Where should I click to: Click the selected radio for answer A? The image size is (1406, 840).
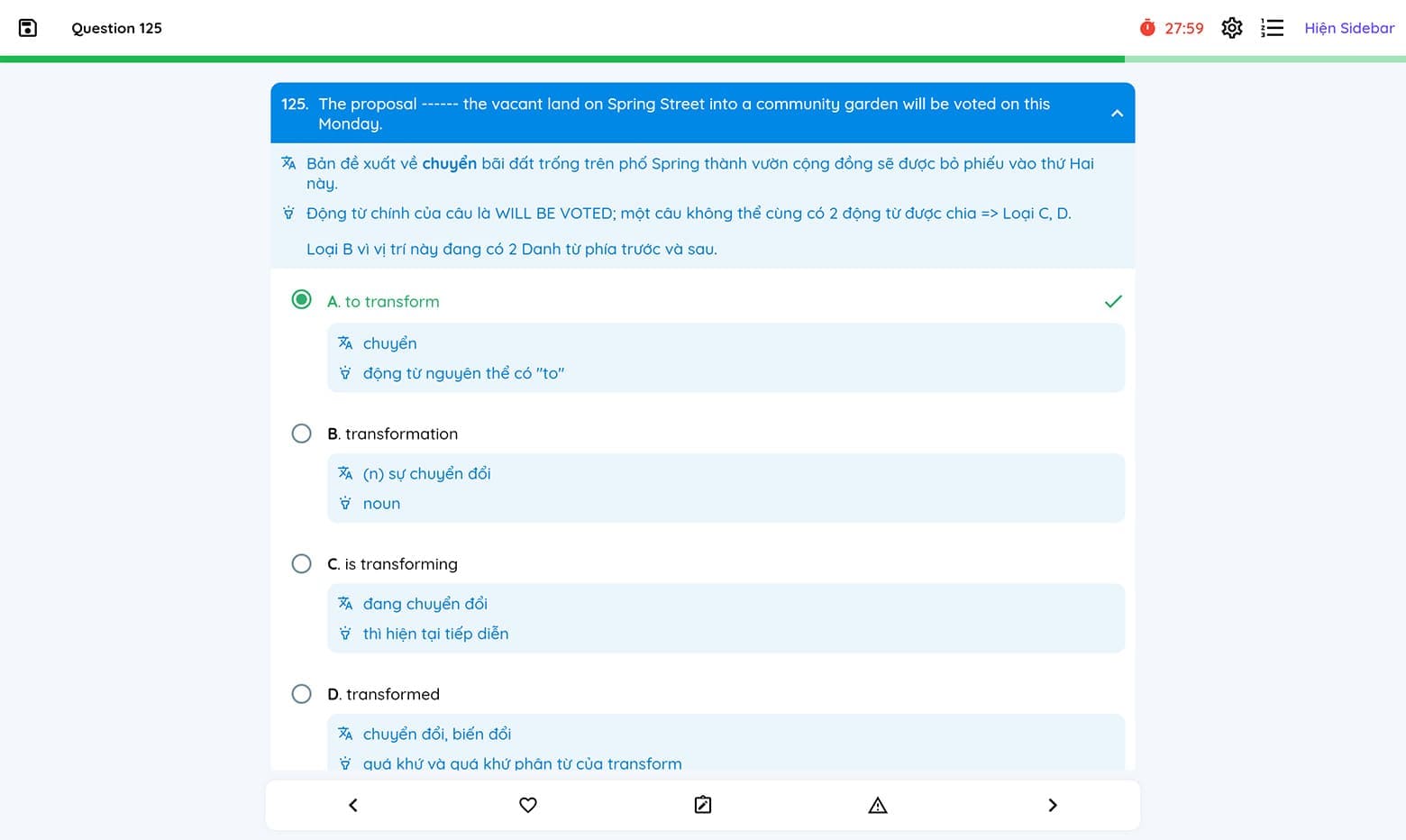tap(302, 299)
